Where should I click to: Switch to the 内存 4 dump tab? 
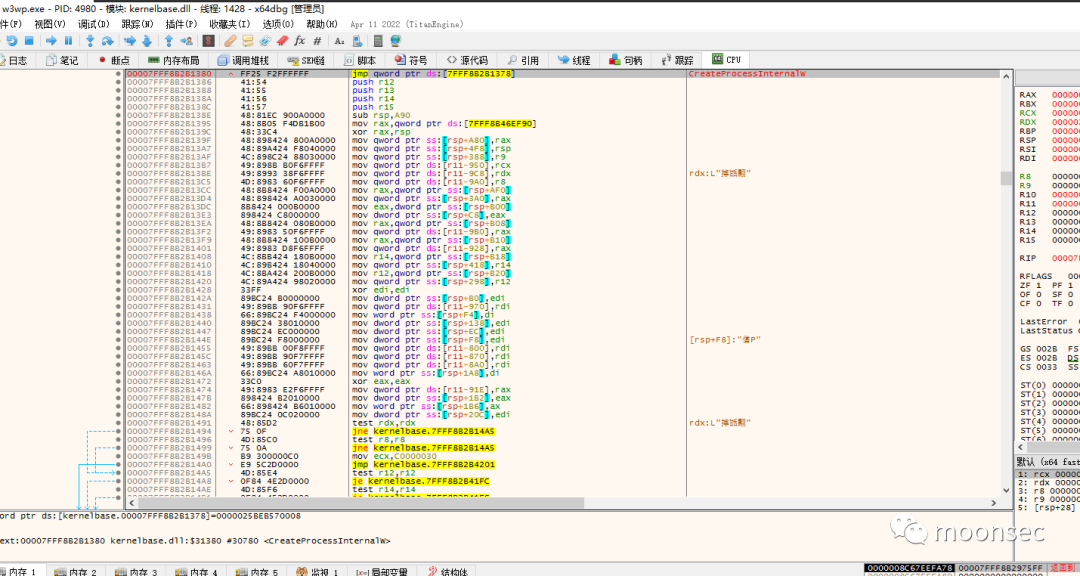[196, 571]
